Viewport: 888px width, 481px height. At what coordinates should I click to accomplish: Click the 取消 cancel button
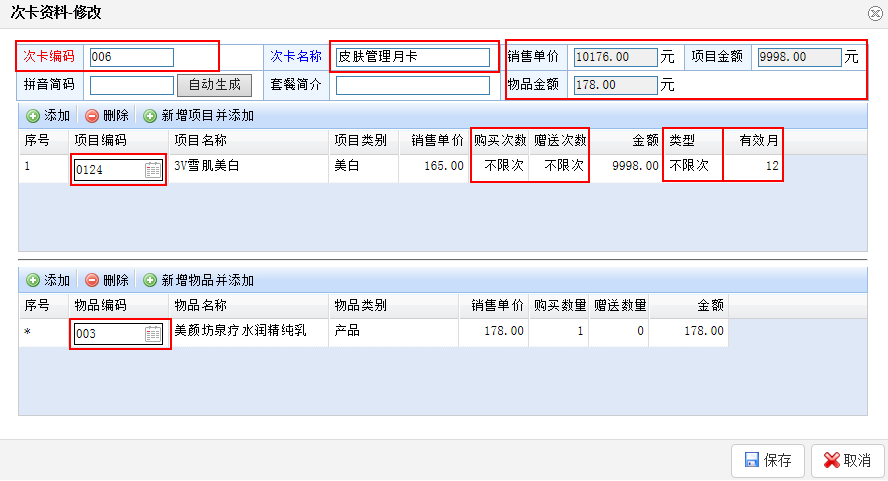click(847, 461)
